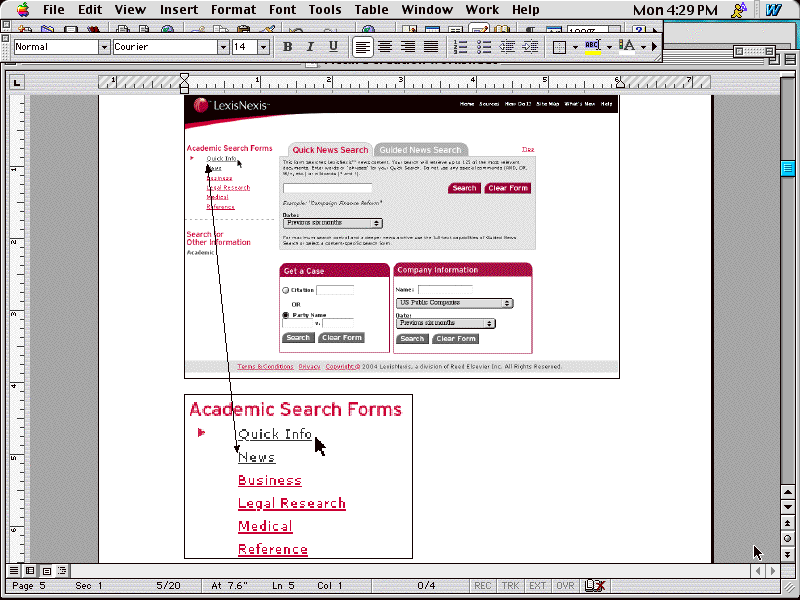
Task: Click "Quick News Search" tab in the document picture
Action: (330, 150)
